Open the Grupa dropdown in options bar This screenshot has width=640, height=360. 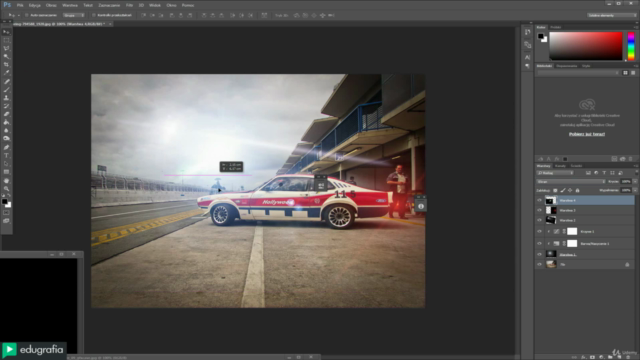[x=74, y=15]
